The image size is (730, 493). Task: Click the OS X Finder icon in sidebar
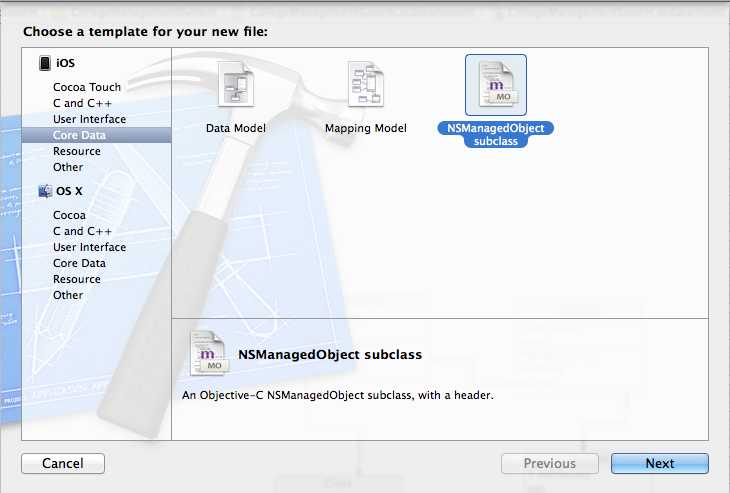[x=45, y=191]
